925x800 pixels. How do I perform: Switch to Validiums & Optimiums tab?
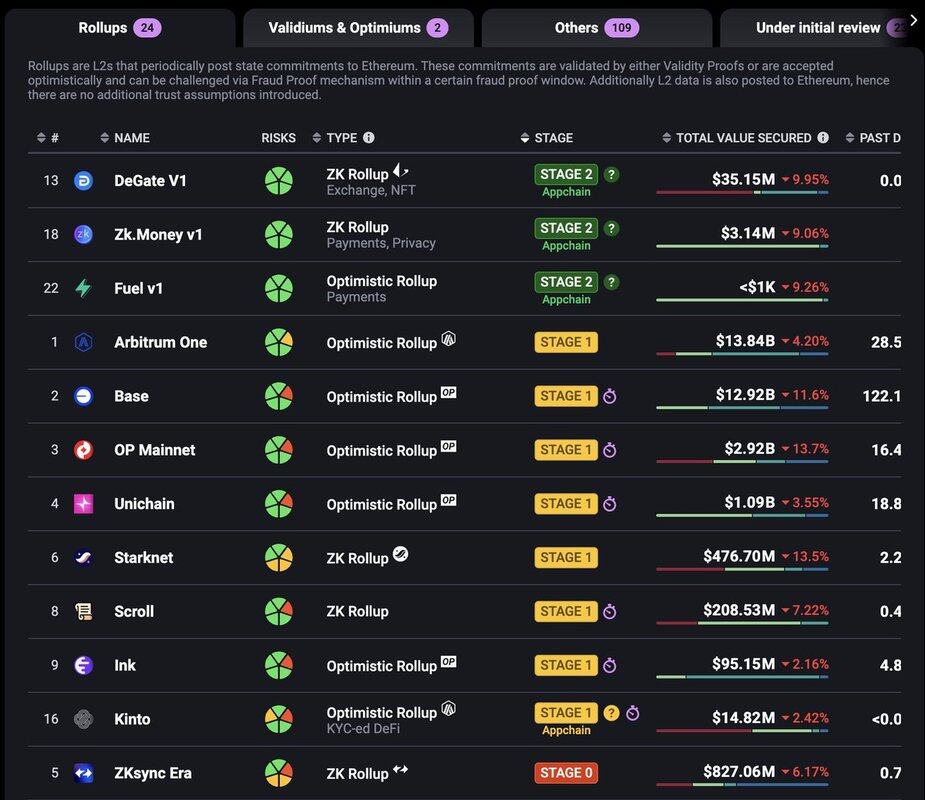click(x=358, y=28)
